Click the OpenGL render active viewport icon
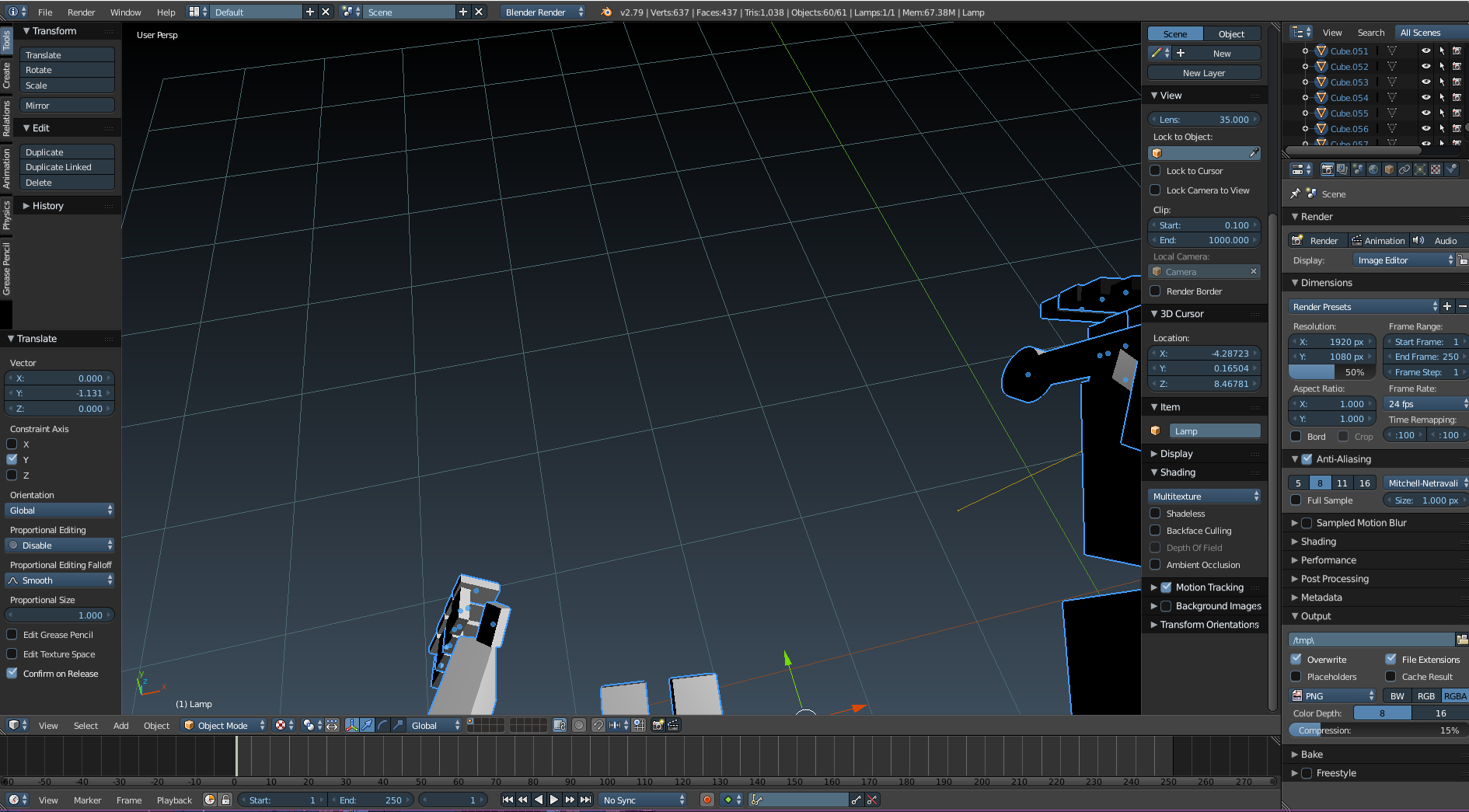Screen dimensions: 1469x812 pos(658,725)
